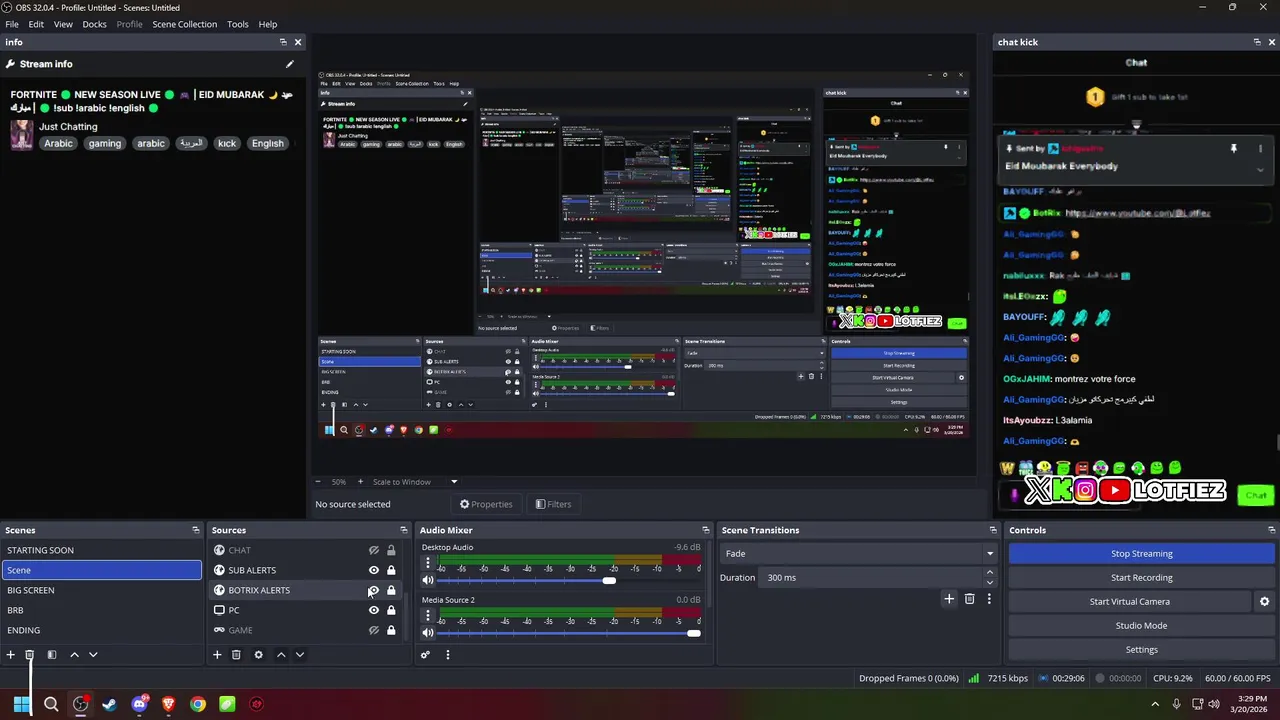Increase transition duration with up arrow
Viewport: 1280px width, 720px height.
coord(990,573)
